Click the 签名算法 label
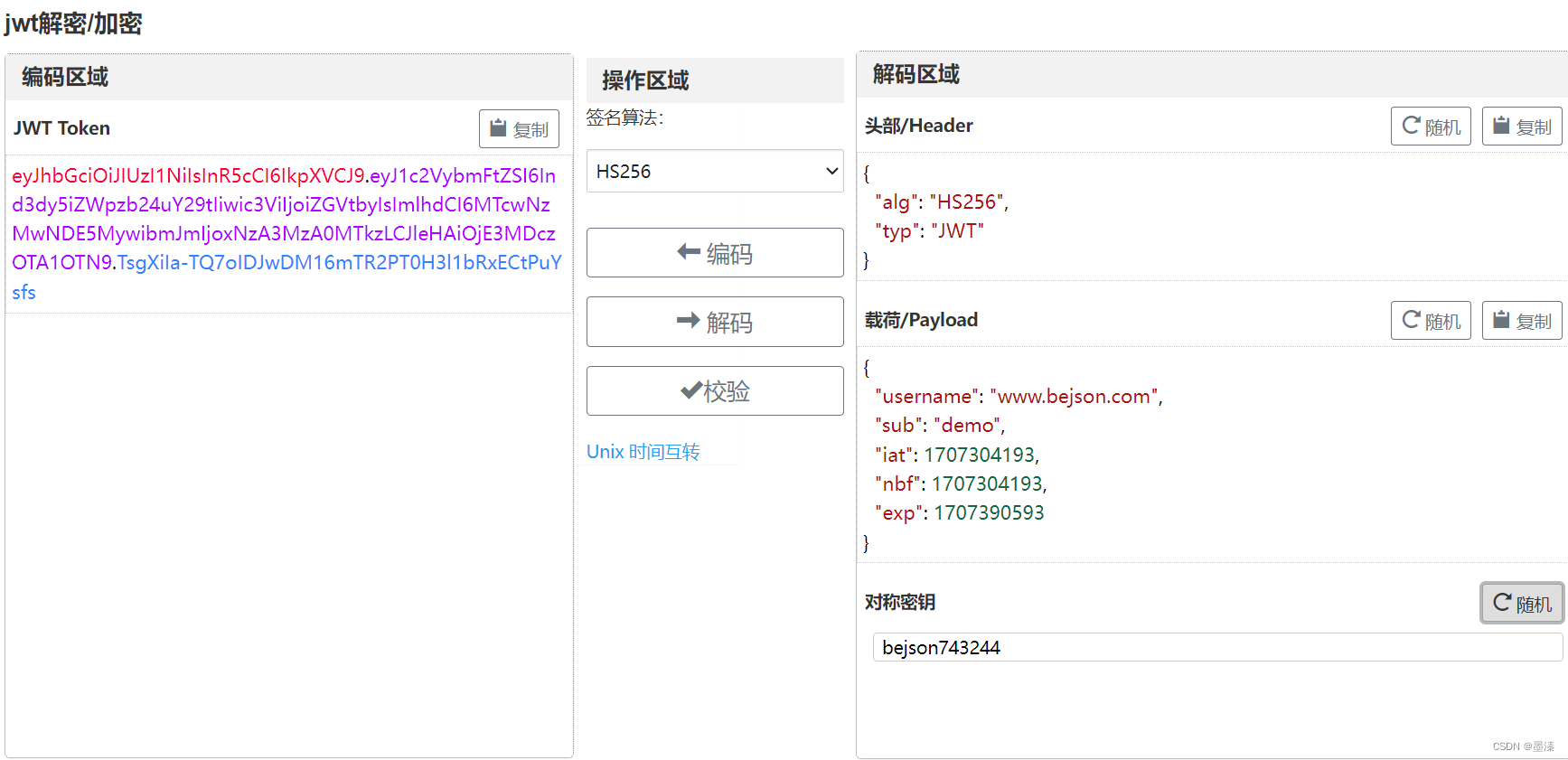Viewport: 1568px width, 760px height. (x=624, y=117)
